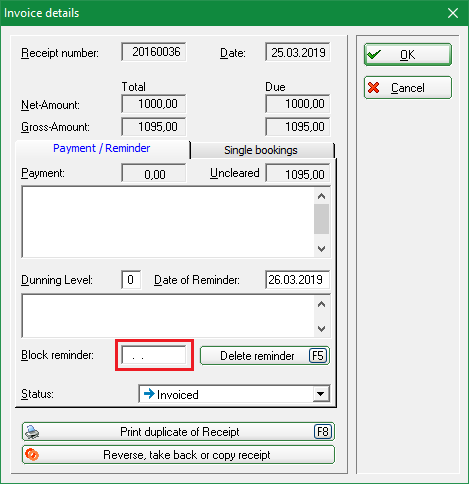Click the reminder list scroll down arrow

click(x=321, y=329)
